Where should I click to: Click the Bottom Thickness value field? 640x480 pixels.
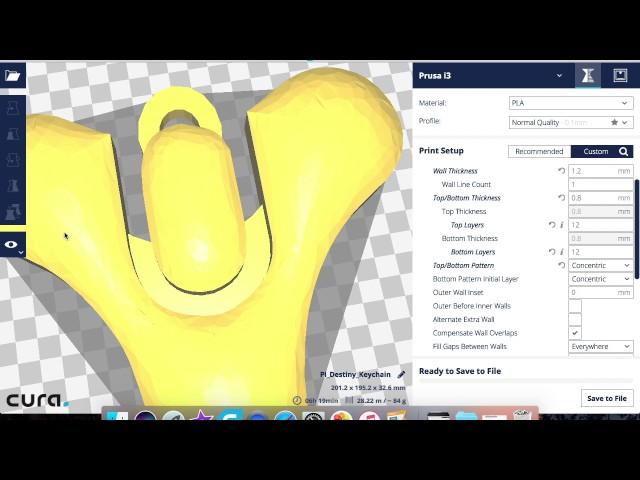[x=601, y=238]
